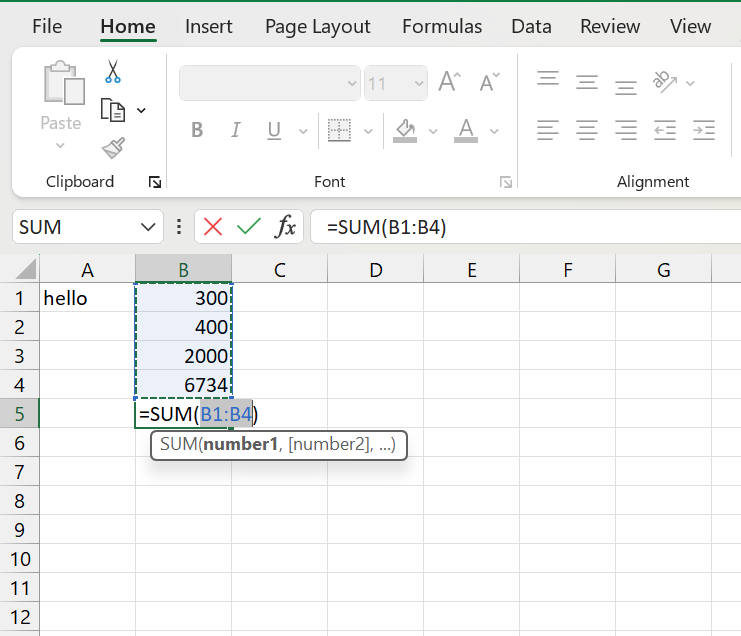Toggle Italic formatting
Screen dimensions: 741x636
click(x=236, y=130)
